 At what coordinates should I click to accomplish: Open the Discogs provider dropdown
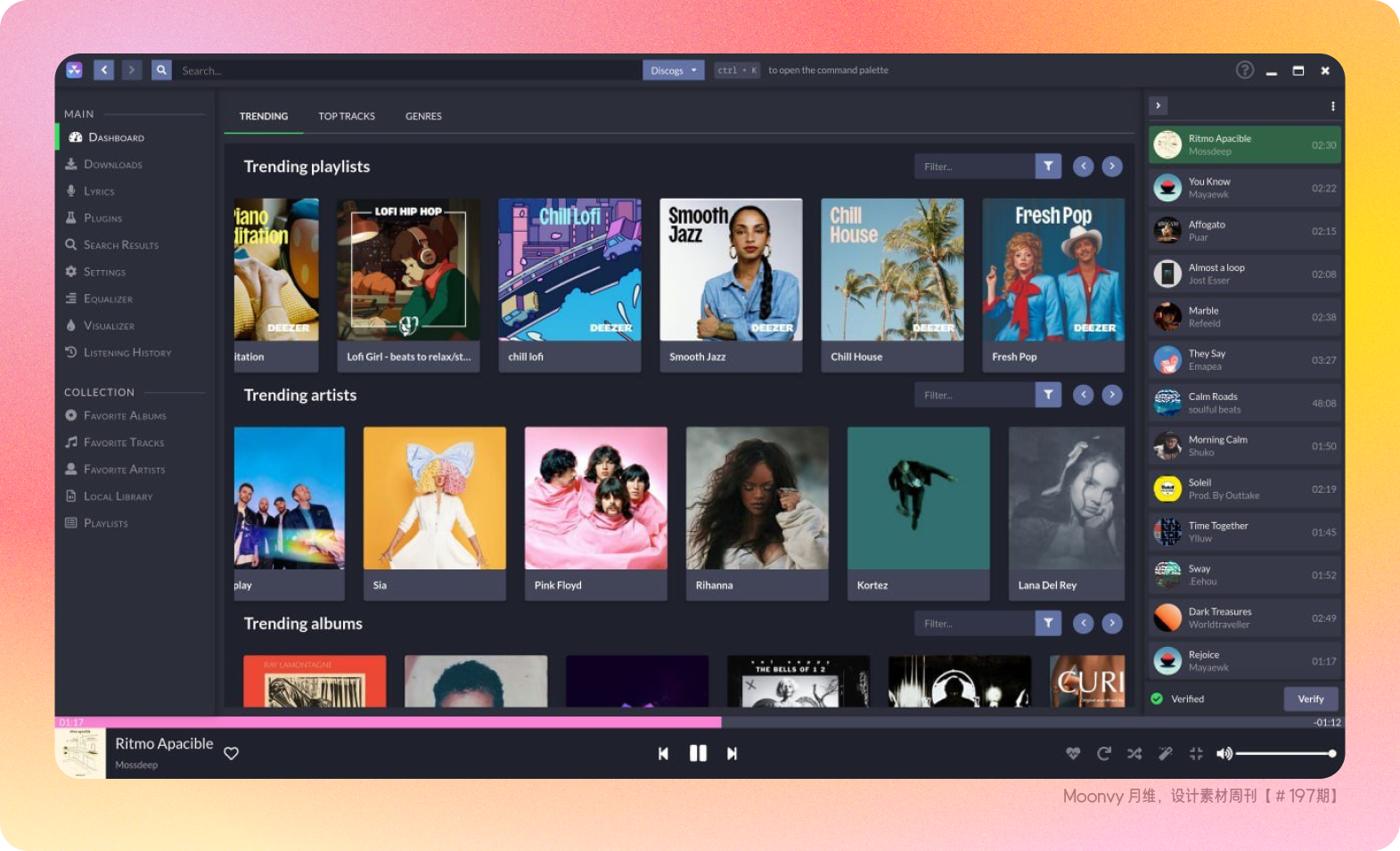coord(673,70)
